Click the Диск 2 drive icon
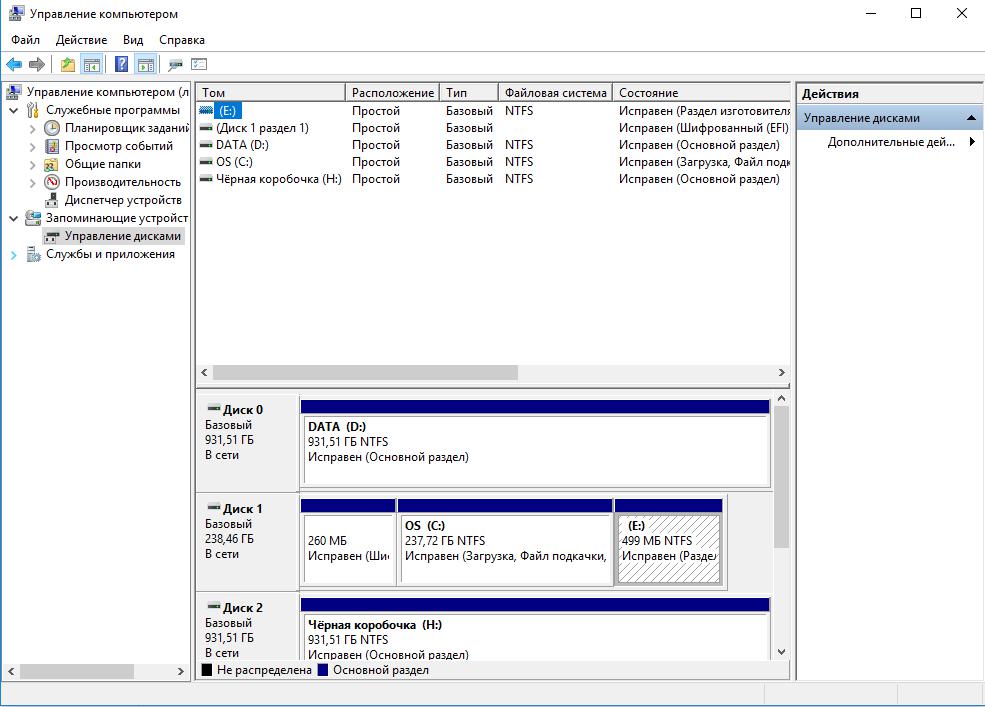This screenshot has height=707, width=985. coord(214,607)
